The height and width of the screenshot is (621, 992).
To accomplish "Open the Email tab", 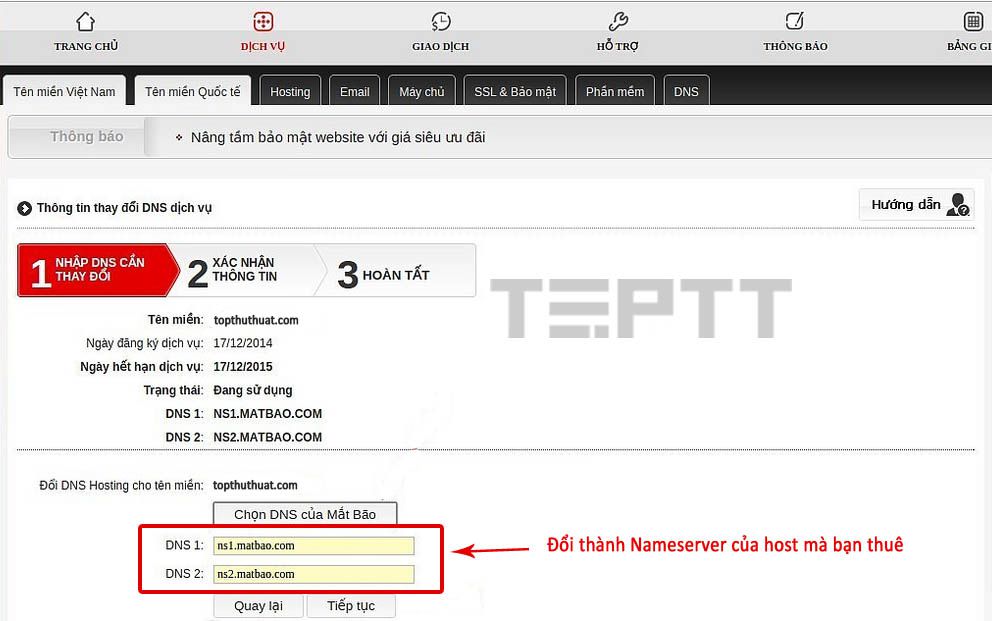I will 354,92.
